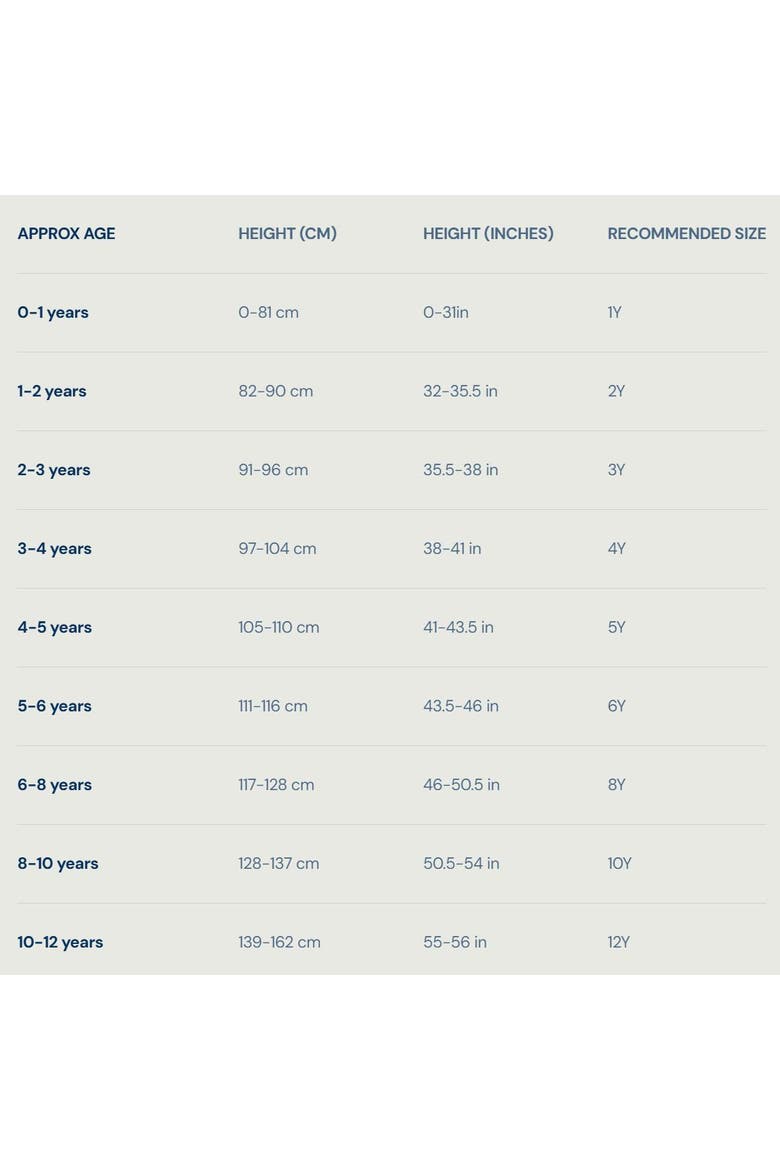Screen dimensions: 780x1170
Task: Click the 12Y recommended size cell
Action: (x=619, y=942)
